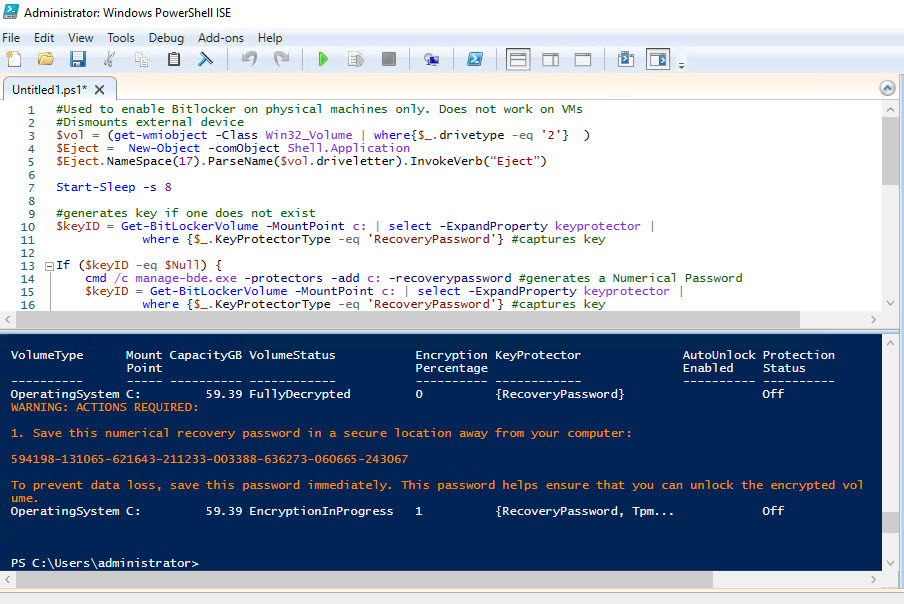
Task: Clear console pane icon
Action: 205,59
